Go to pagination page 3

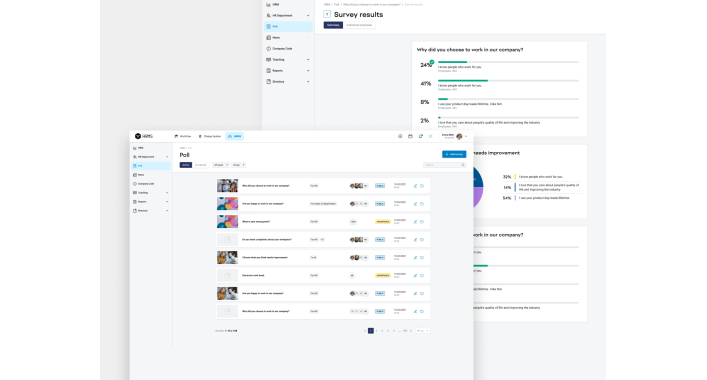tap(382, 331)
